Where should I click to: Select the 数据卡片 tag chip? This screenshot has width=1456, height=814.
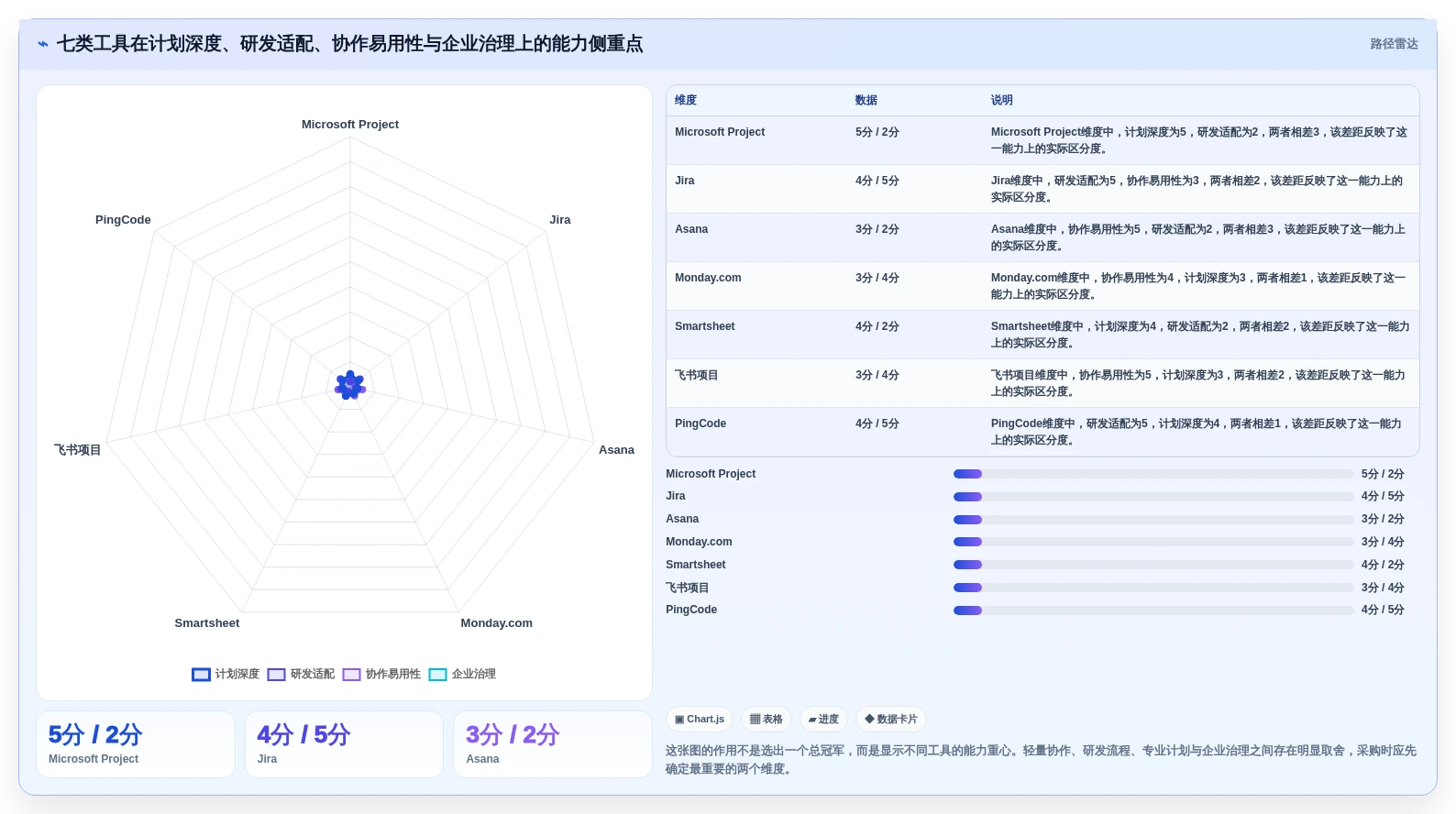click(891, 719)
